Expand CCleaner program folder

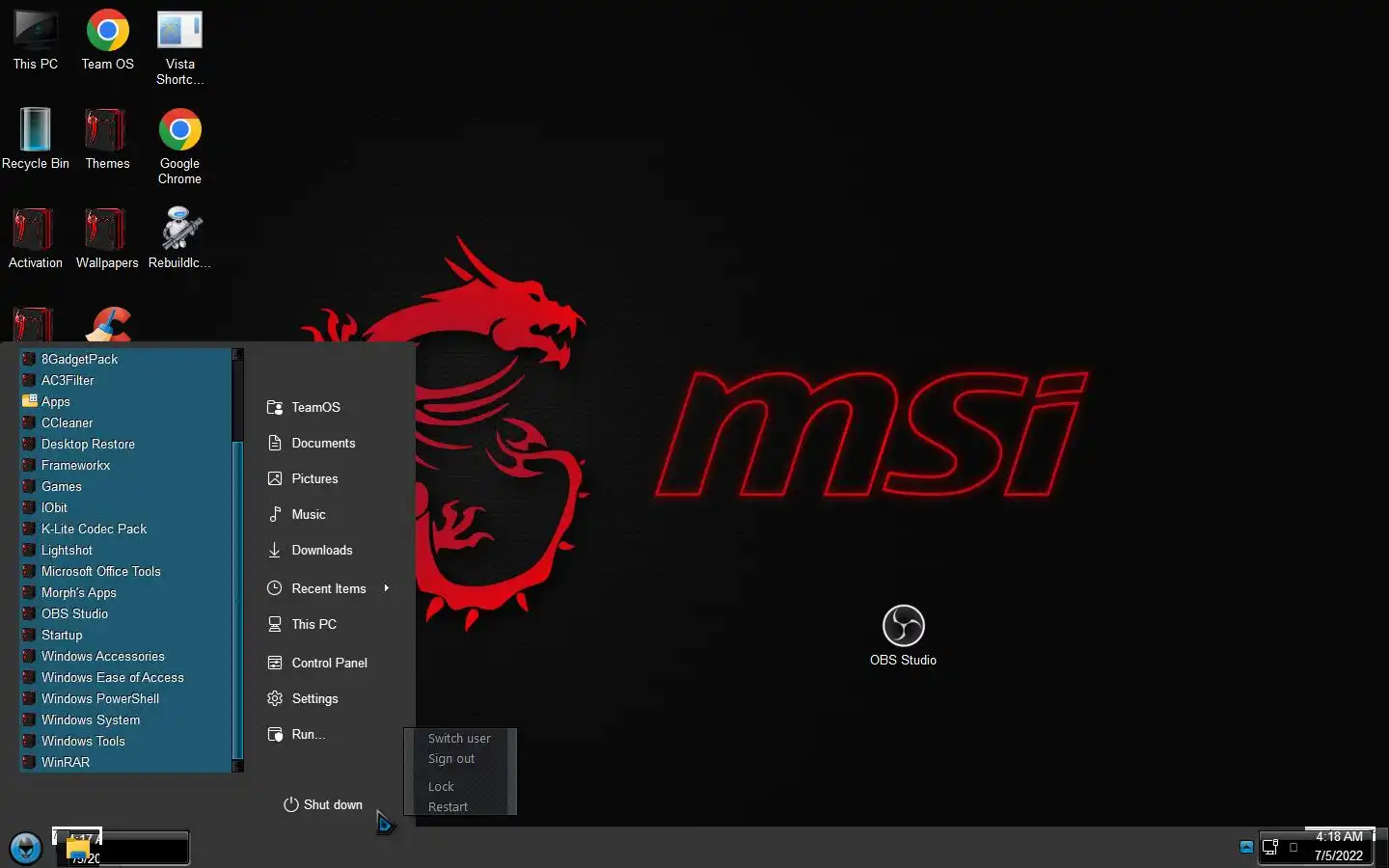click(x=126, y=422)
